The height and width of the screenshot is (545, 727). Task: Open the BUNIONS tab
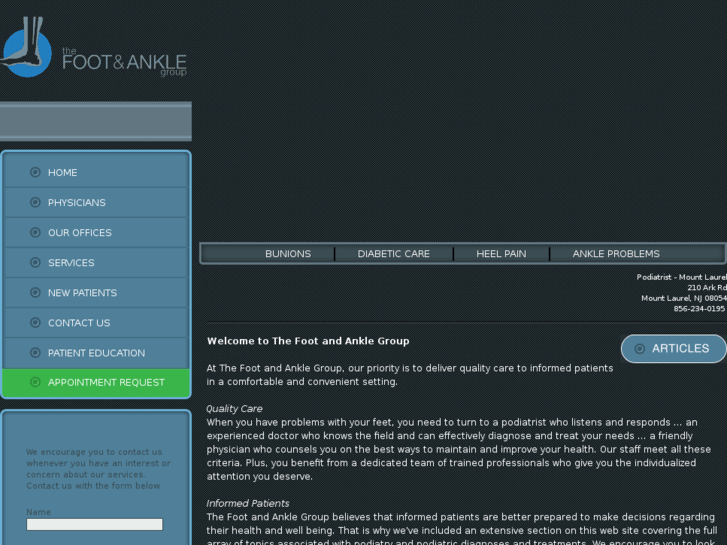click(288, 254)
